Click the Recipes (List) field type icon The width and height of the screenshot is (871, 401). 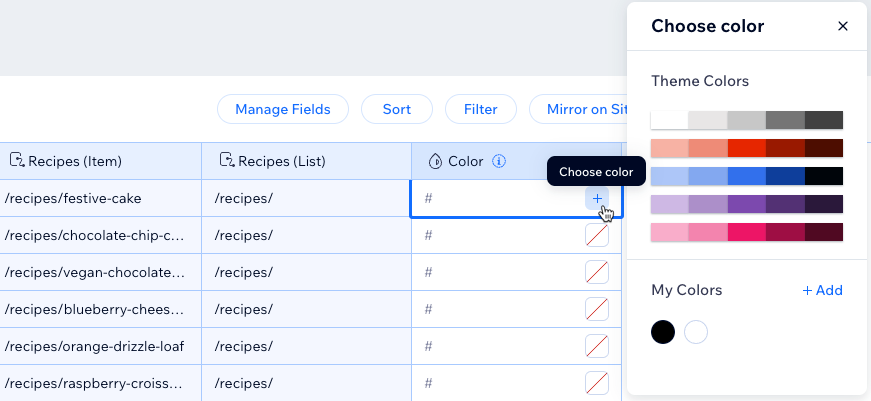(x=226, y=161)
